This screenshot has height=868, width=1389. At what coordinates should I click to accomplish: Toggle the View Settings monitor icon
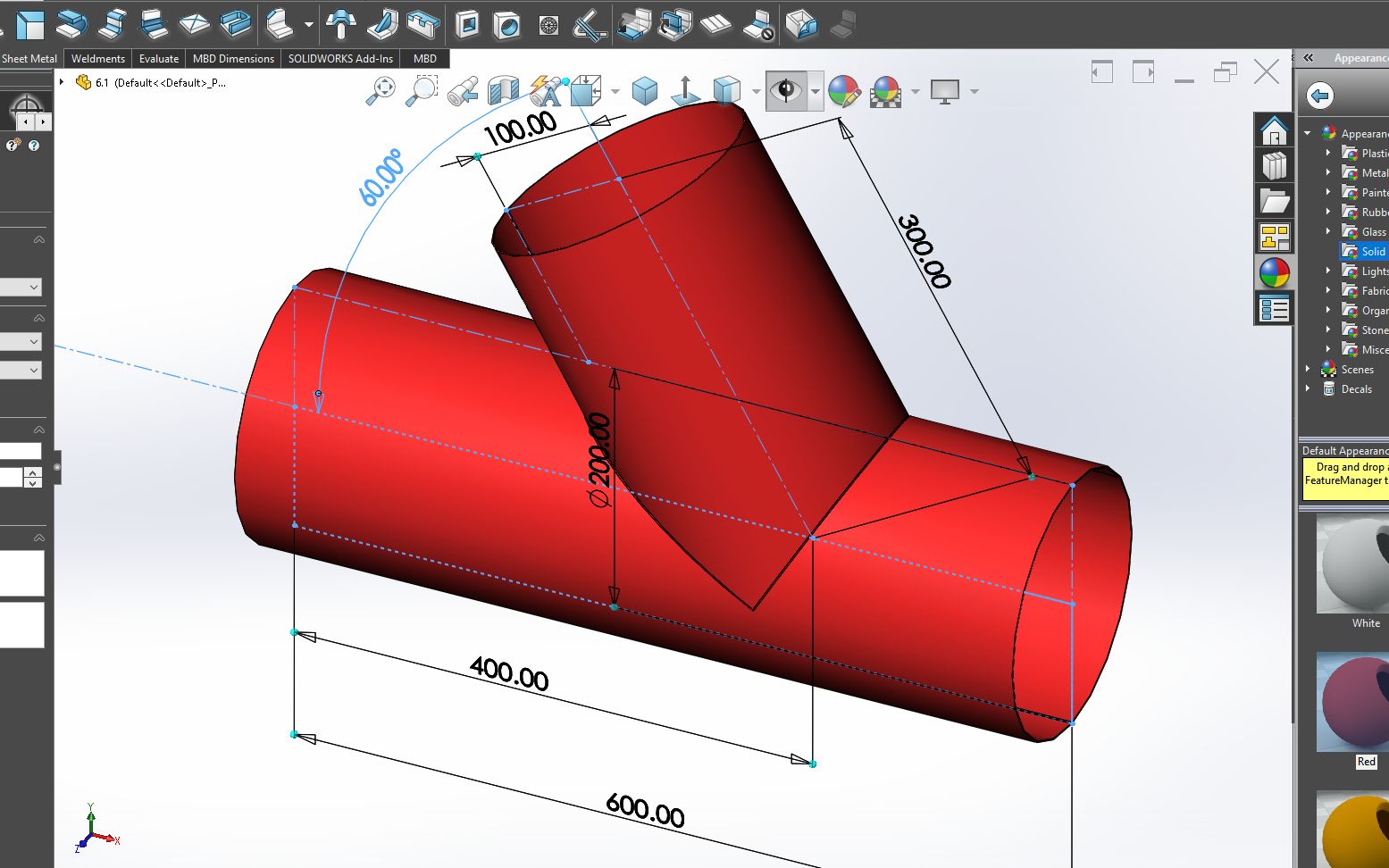coord(944,90)
